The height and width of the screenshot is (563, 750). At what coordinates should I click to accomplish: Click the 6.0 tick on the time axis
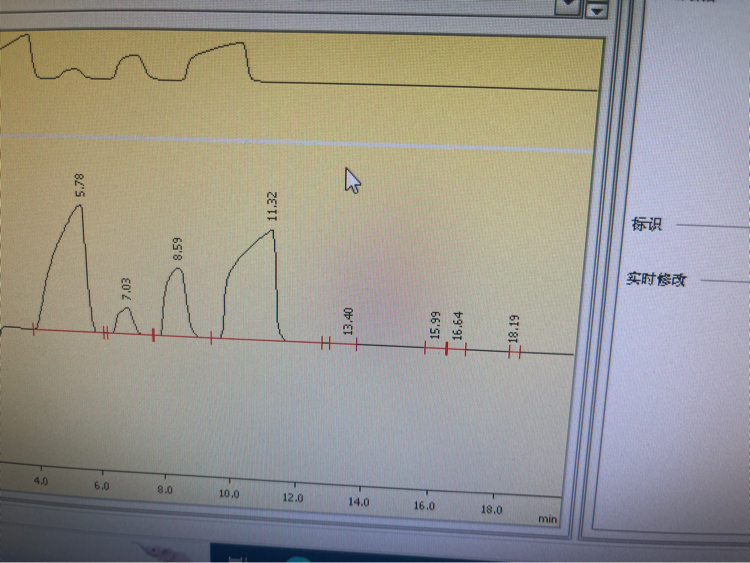point(101,486)
